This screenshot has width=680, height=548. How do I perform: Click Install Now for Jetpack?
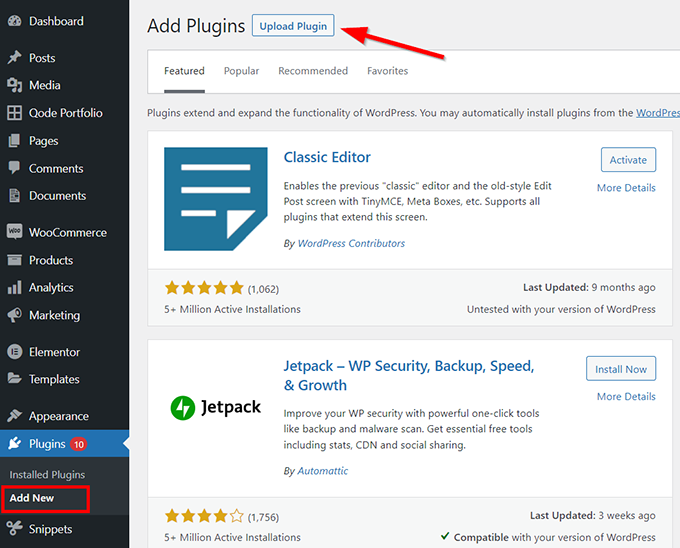pos(621,369)
